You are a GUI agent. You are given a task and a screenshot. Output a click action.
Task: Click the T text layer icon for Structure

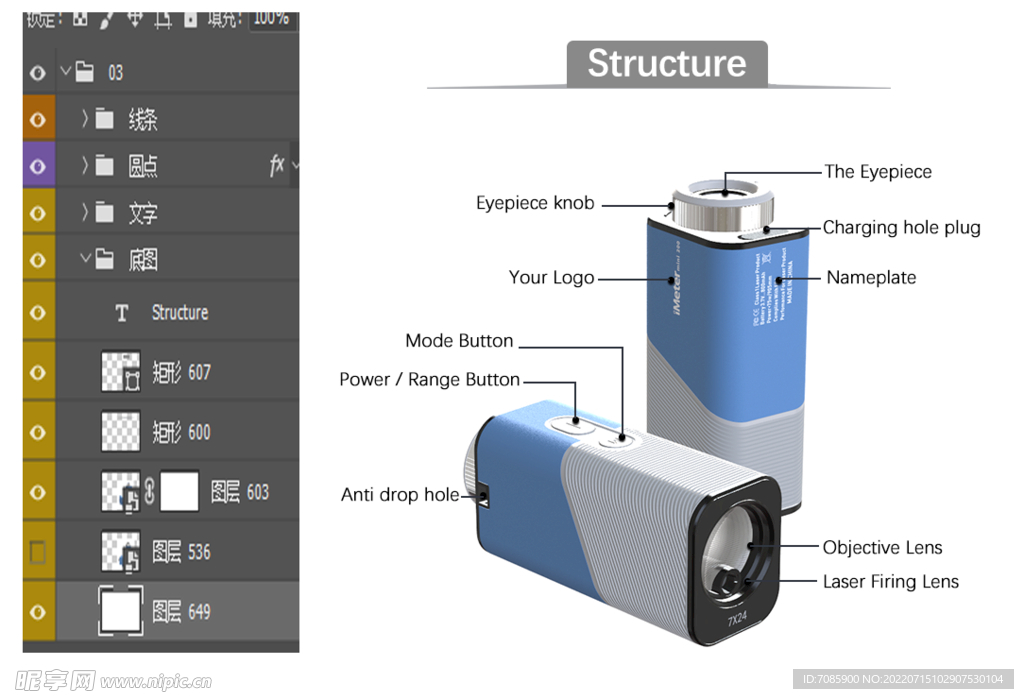[121, 313]
